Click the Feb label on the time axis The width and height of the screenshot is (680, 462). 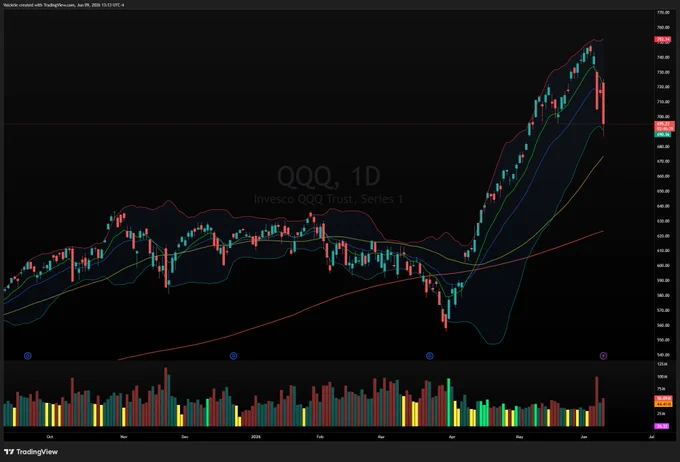point(320,437)
